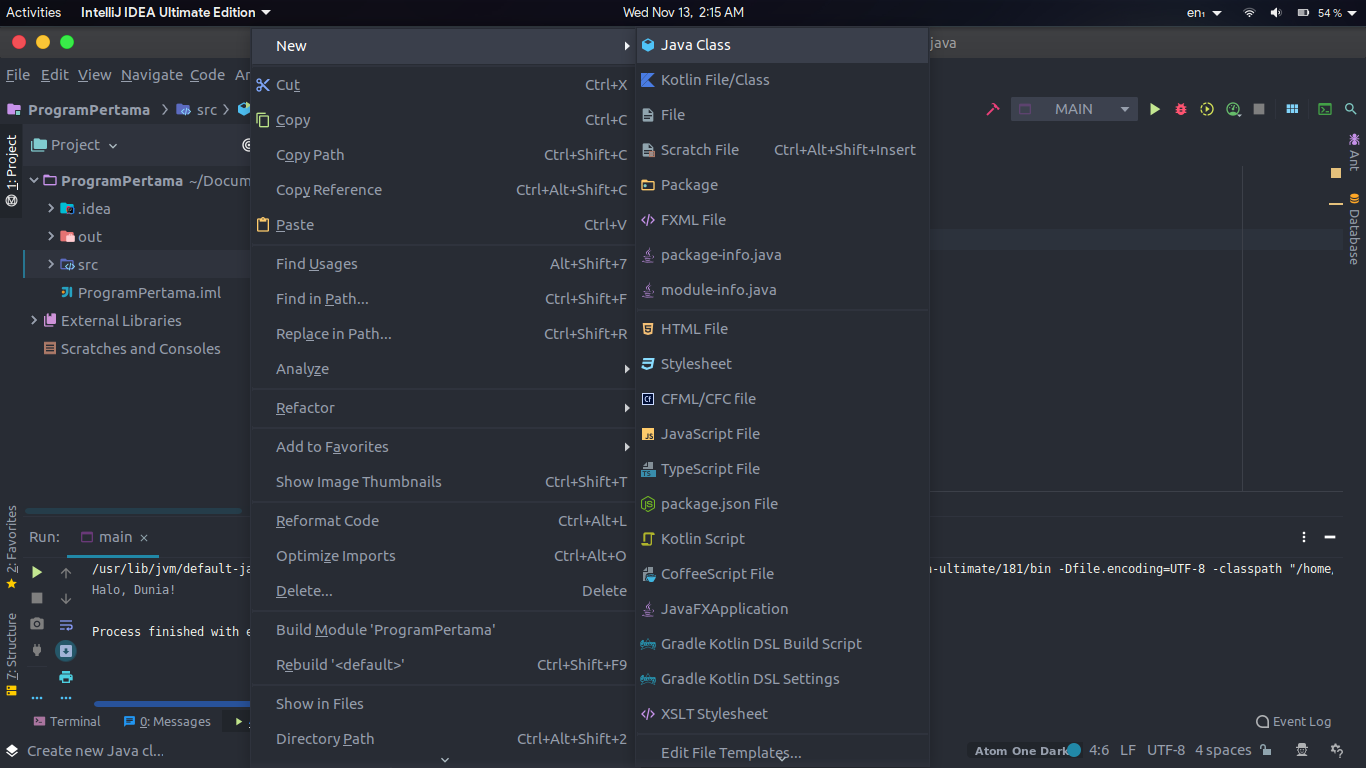Select Kotlin File/Class in New submenu

coord(782,80)
